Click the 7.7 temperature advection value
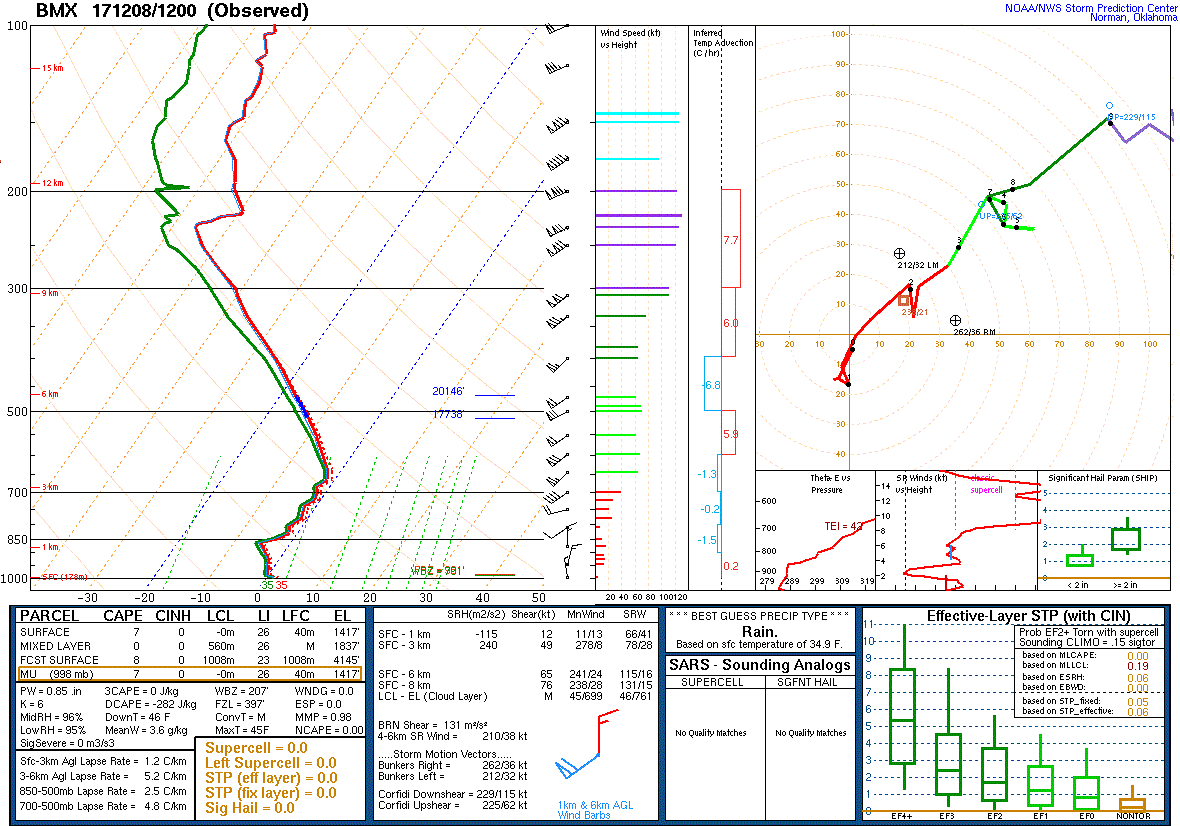 point(731,241)
